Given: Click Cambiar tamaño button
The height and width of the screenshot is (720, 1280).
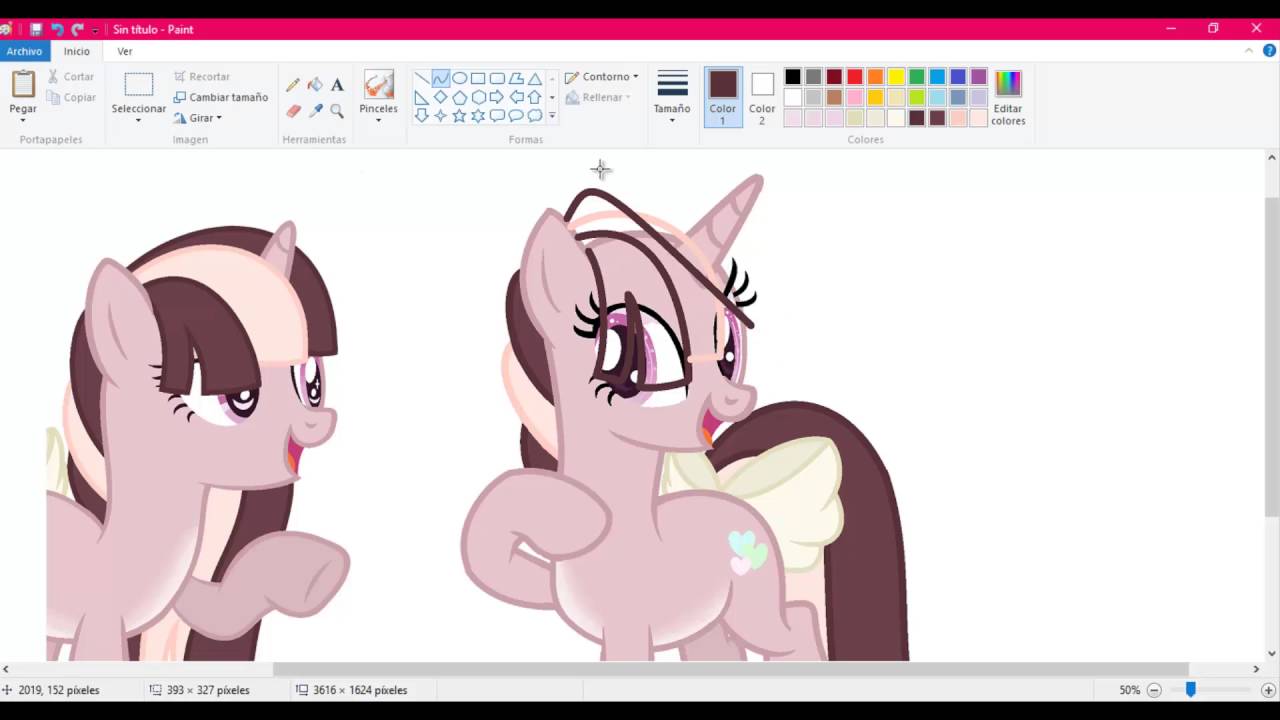Looking at the screenshot, I should coord(221,97).
